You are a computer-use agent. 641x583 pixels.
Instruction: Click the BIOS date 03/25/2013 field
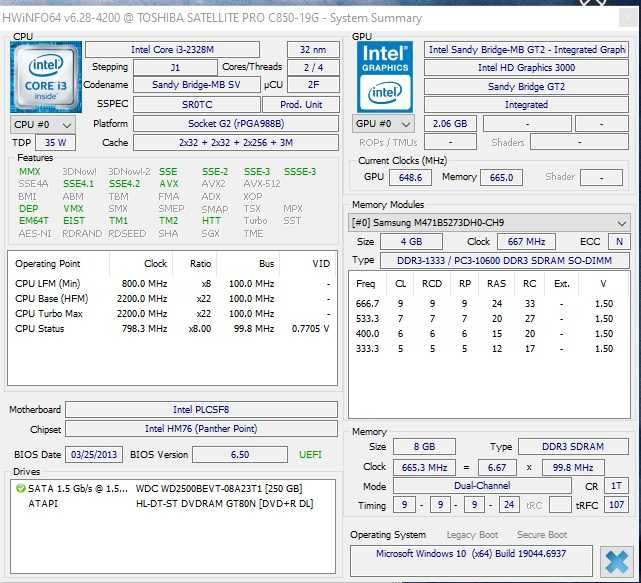pyautogui.click(x=94, y=455)
